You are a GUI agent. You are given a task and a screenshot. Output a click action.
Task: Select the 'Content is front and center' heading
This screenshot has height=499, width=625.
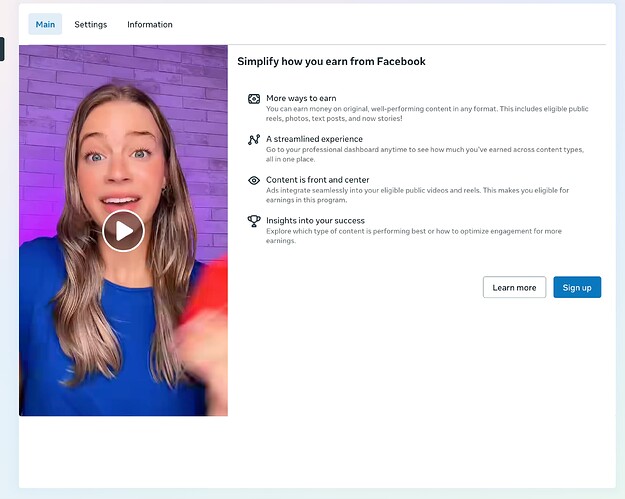click(x=317, y=180)
